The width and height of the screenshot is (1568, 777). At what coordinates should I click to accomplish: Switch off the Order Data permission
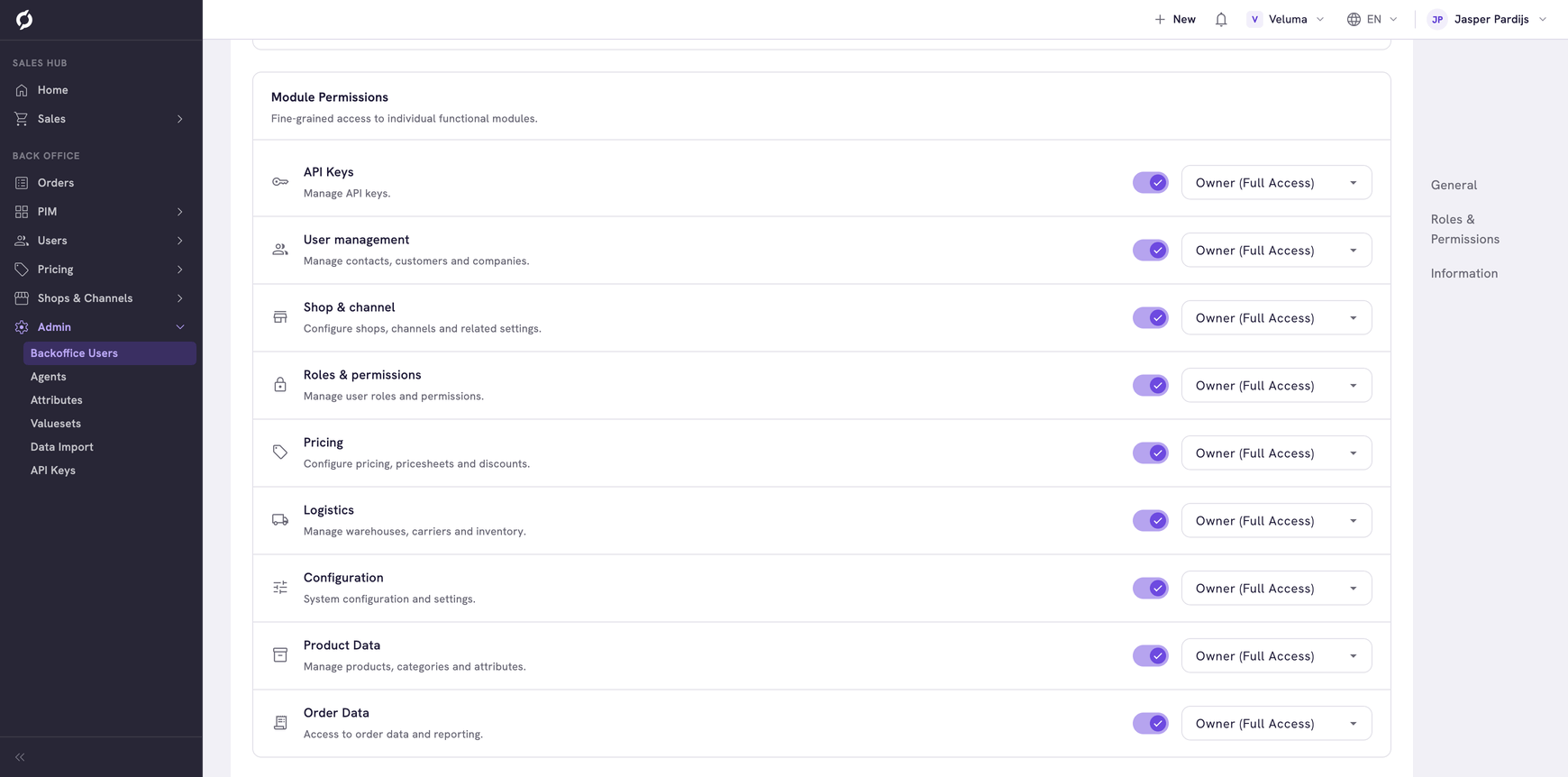click(1151, 723)
